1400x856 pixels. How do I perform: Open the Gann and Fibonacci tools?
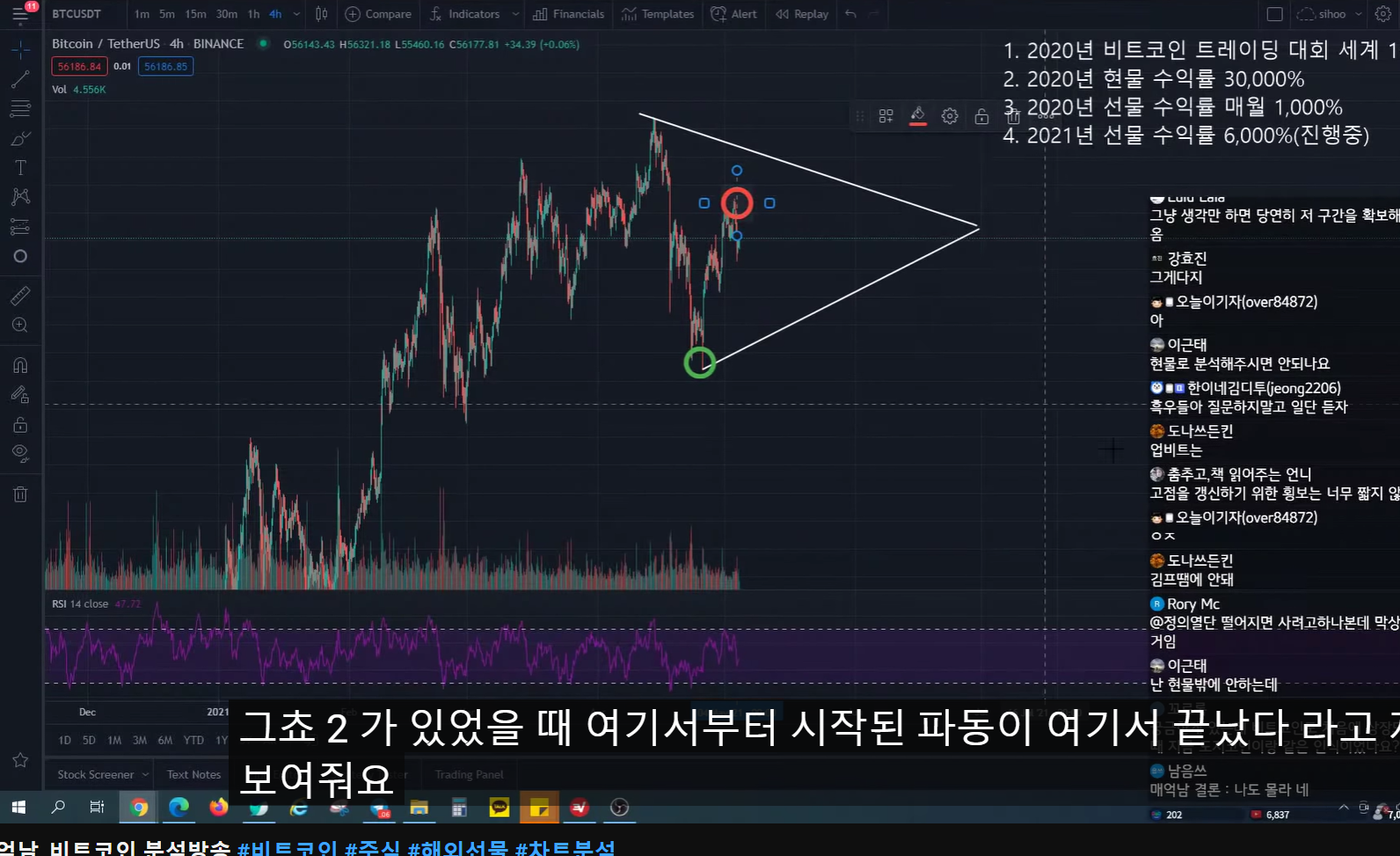tap(20, 109)
